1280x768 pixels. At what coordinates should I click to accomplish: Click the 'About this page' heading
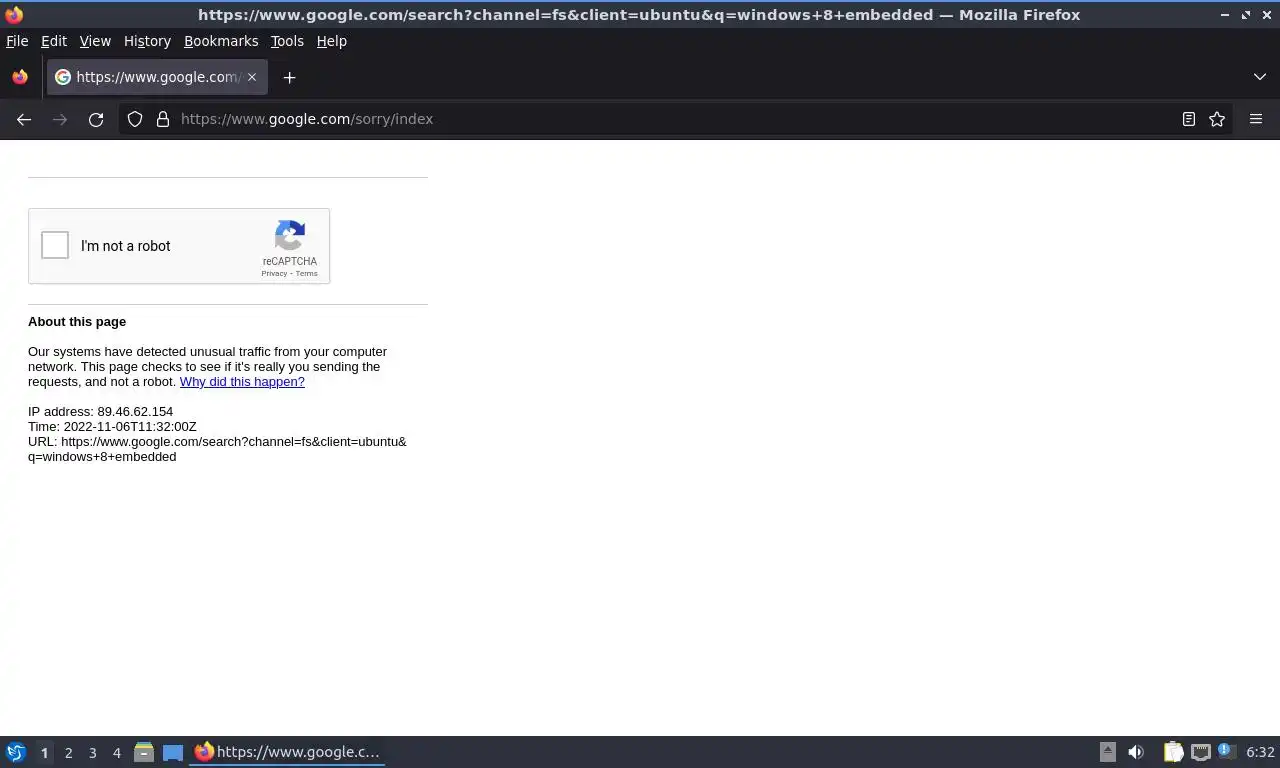[77, 321]
